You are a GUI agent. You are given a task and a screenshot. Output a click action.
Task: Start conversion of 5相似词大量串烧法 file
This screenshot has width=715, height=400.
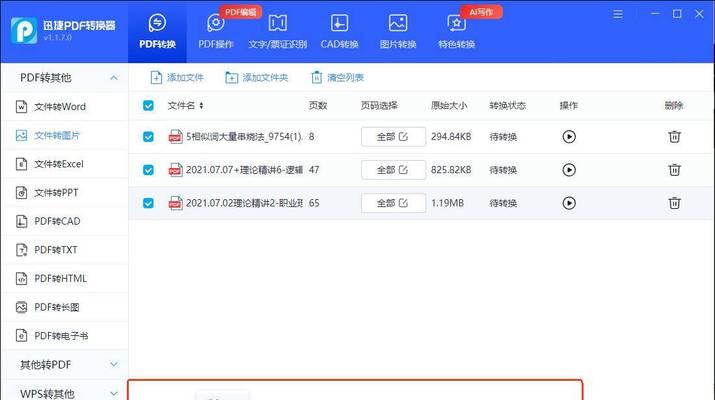pos(569,137)
